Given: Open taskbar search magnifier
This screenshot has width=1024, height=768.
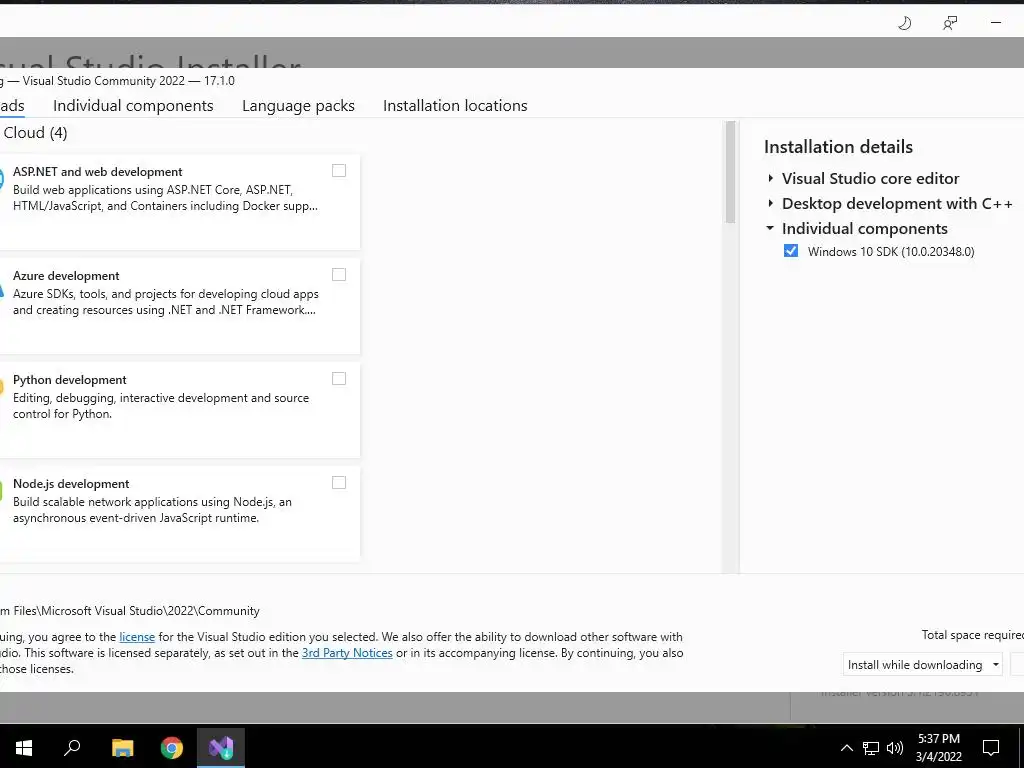Looking at the screenshot, I should [x=72, y=747].
